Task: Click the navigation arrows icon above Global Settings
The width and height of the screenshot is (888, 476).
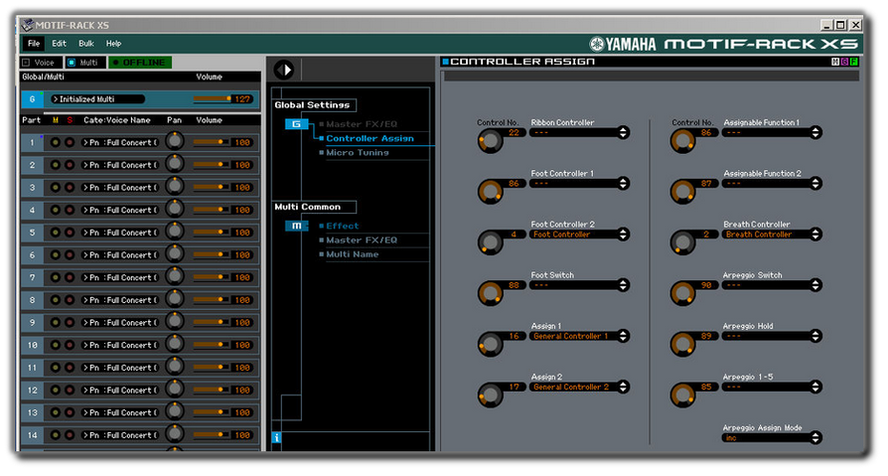Action: coord(284,70)
